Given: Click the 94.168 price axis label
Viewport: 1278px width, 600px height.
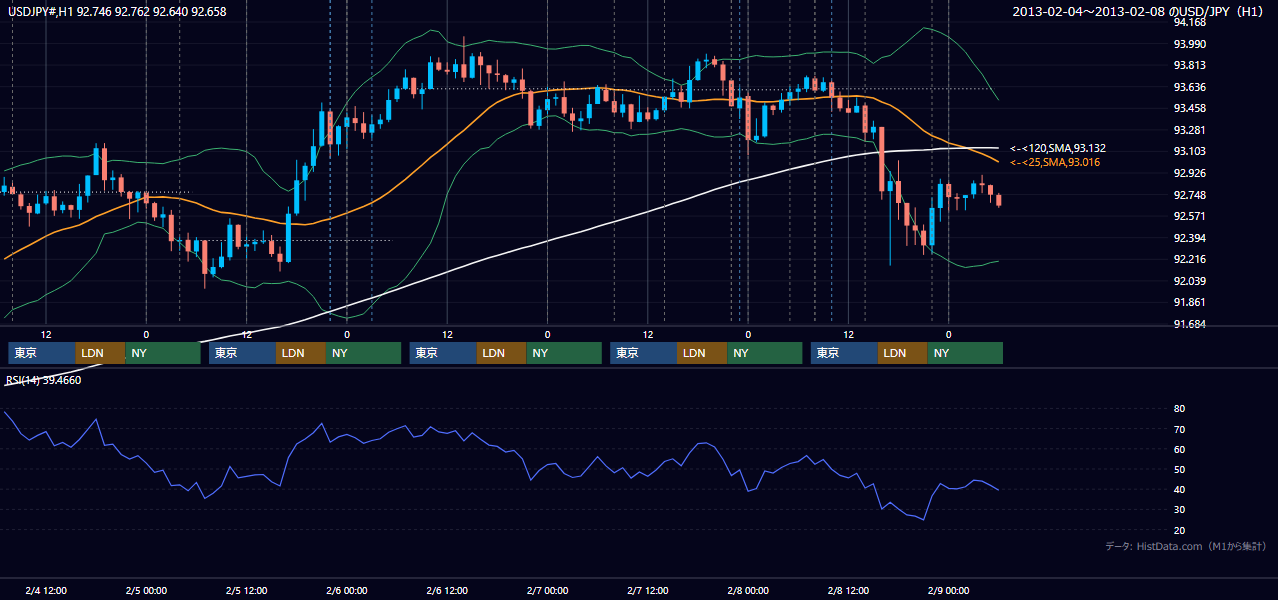Looking at the screenshot, I should pos(1189,22).
